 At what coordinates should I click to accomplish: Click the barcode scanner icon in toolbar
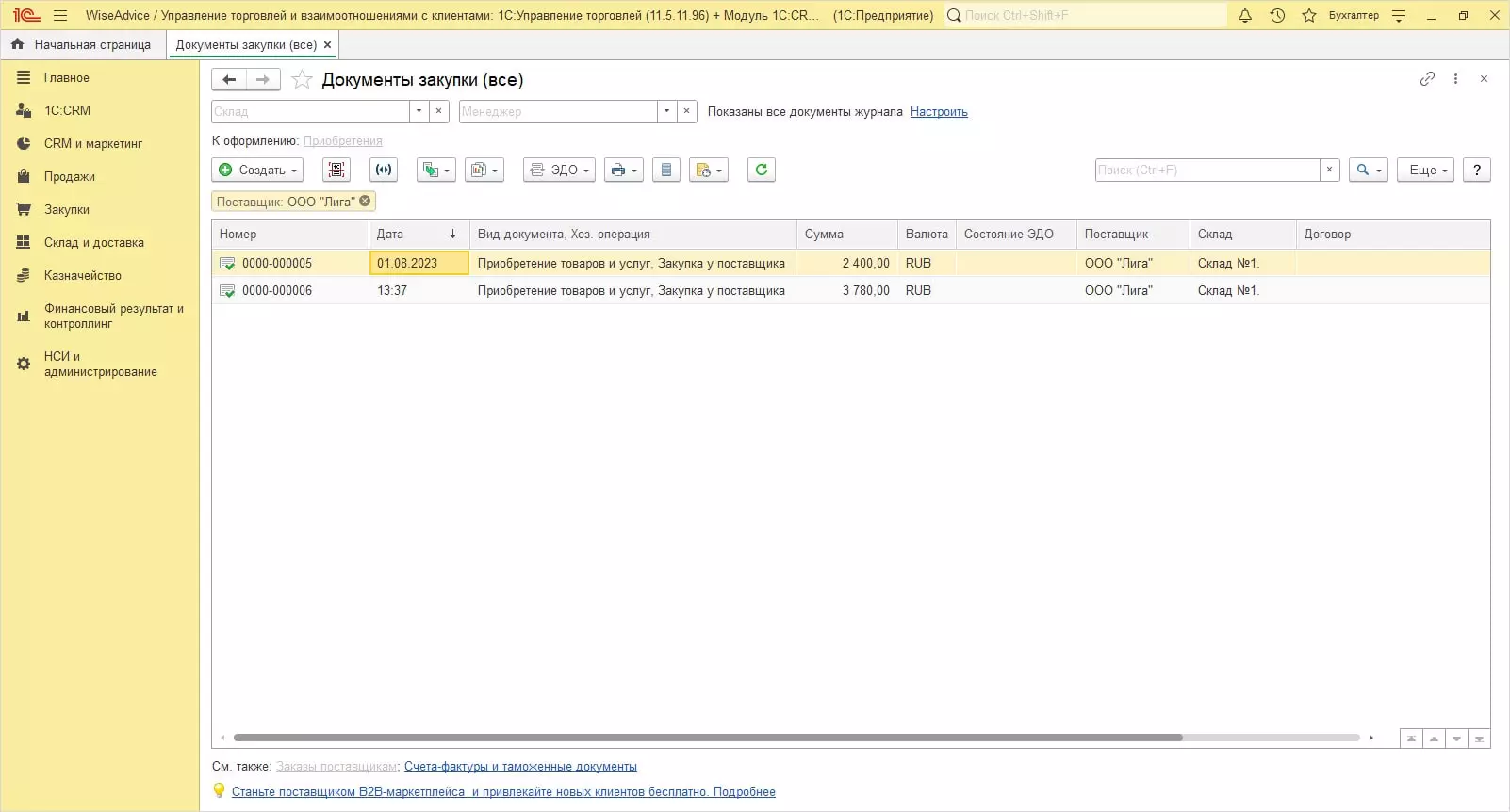336,170
